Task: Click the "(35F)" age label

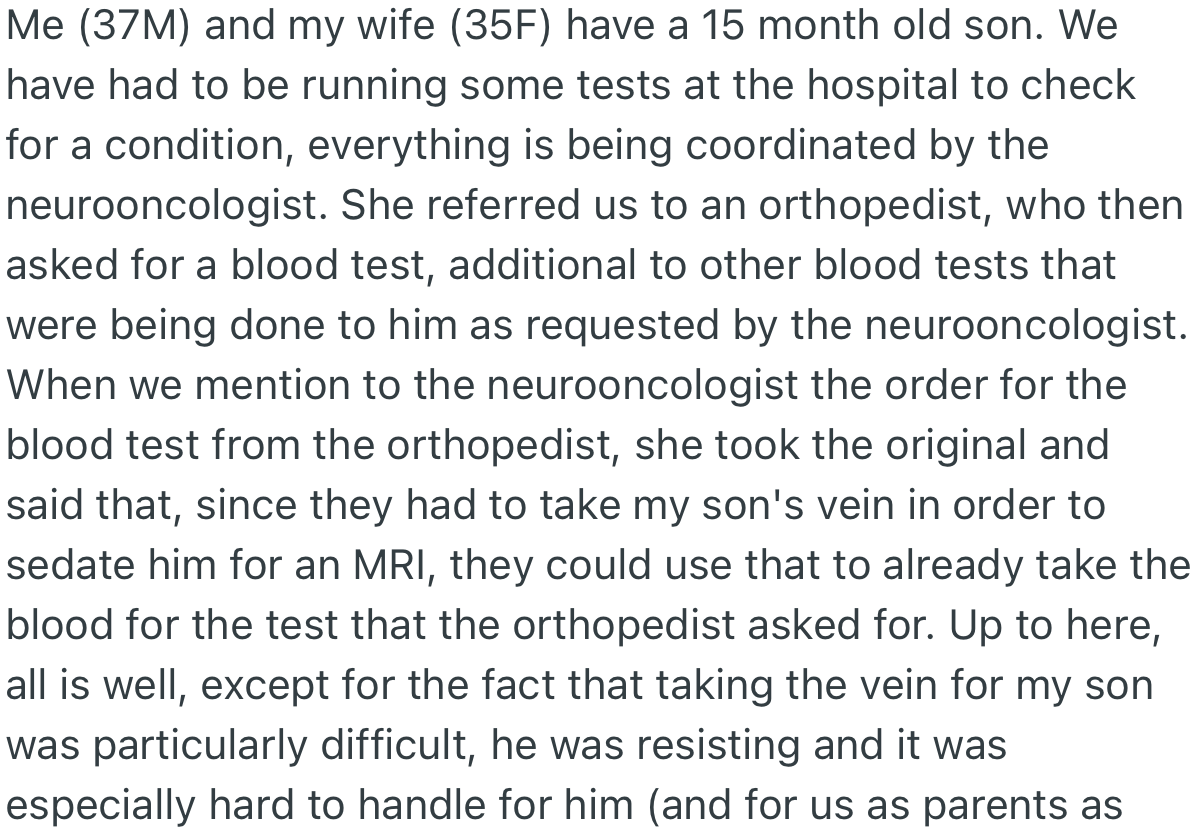Action: pos(503,27)
